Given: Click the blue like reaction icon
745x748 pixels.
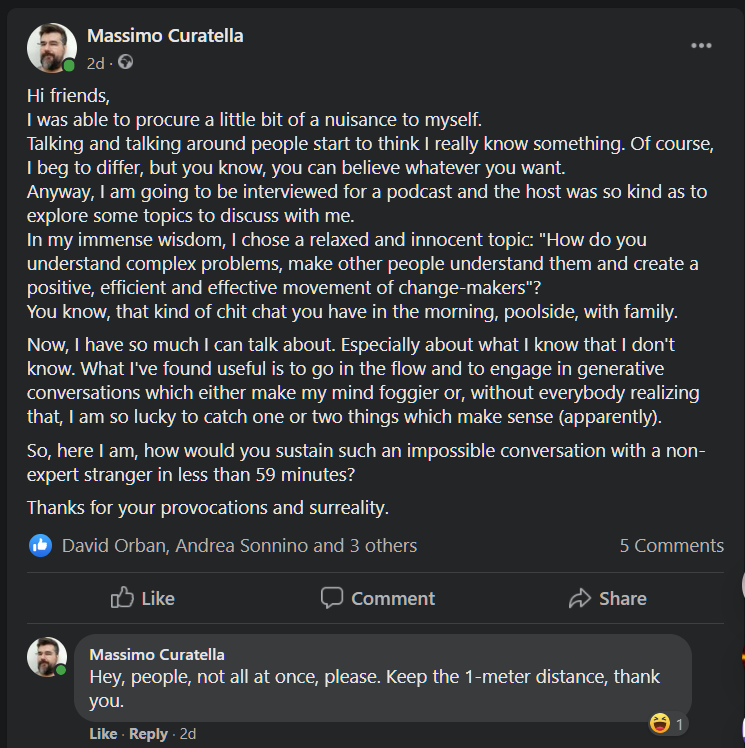Looking at the screenshot, I should tap(41, 545).
